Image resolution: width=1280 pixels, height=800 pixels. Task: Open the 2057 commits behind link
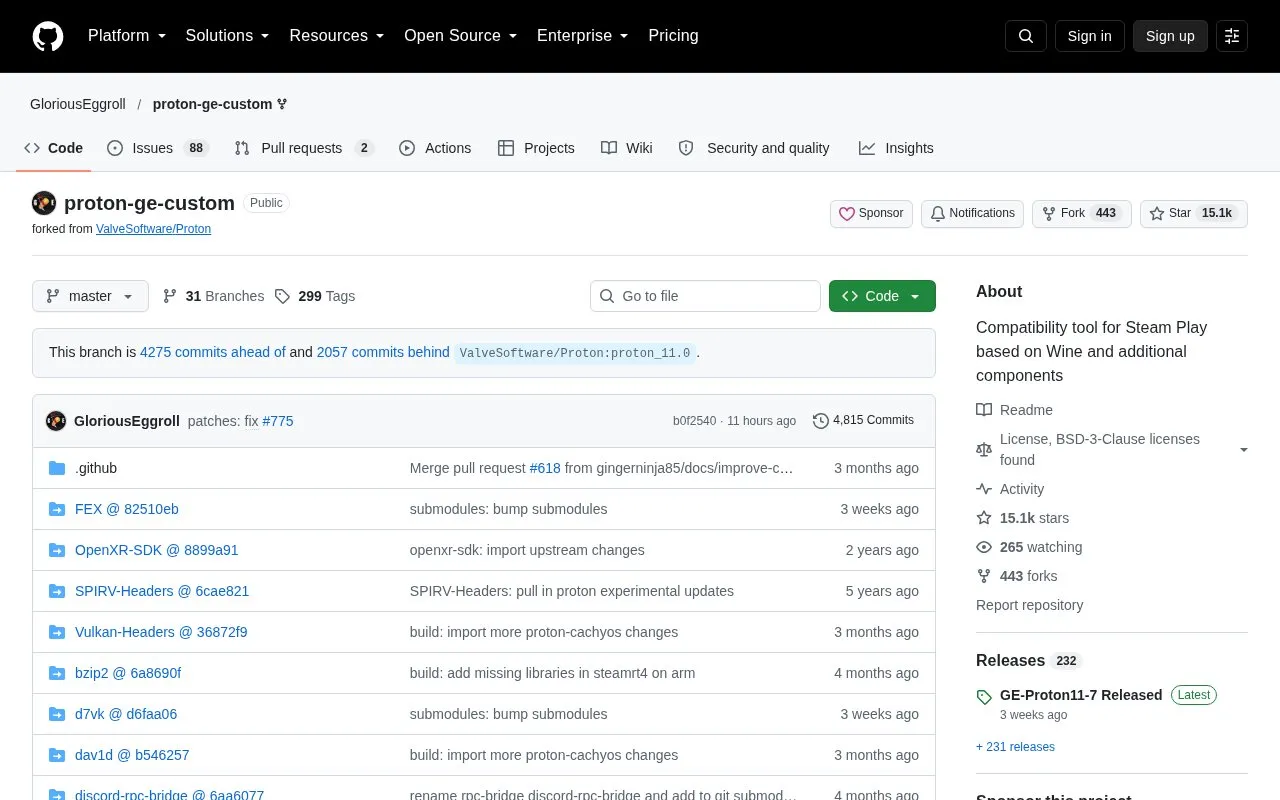tap(383, 352)
